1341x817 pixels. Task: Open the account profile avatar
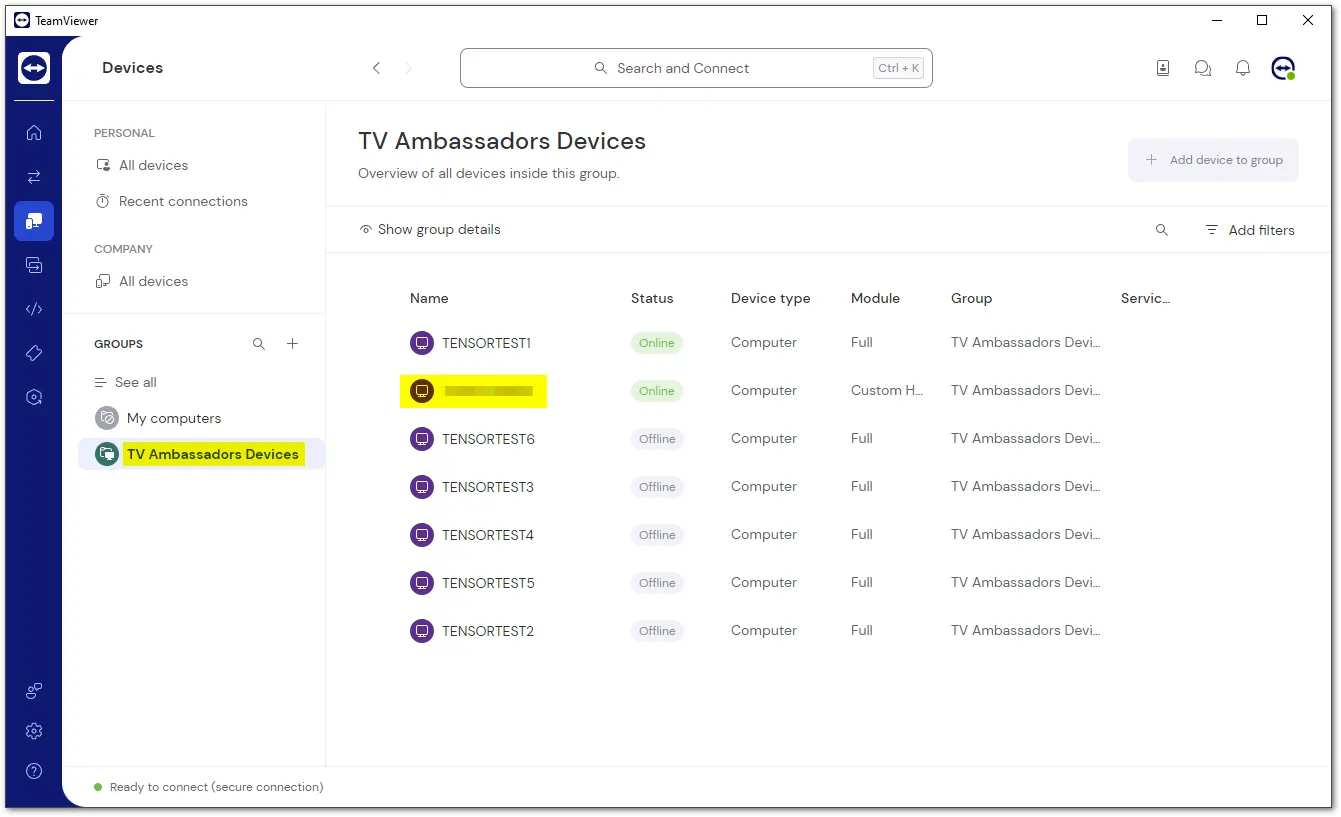click(x=1283, y=68)
